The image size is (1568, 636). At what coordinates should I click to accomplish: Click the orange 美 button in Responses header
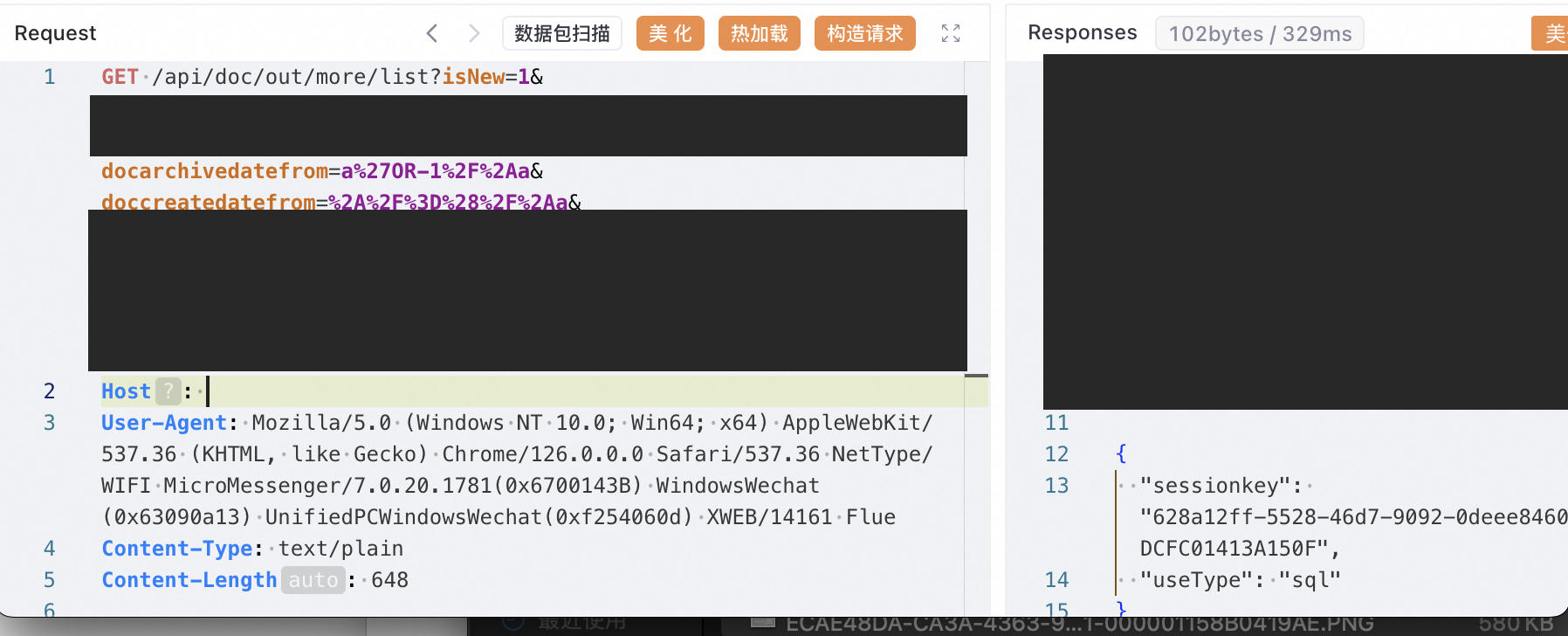(1551, 33)
